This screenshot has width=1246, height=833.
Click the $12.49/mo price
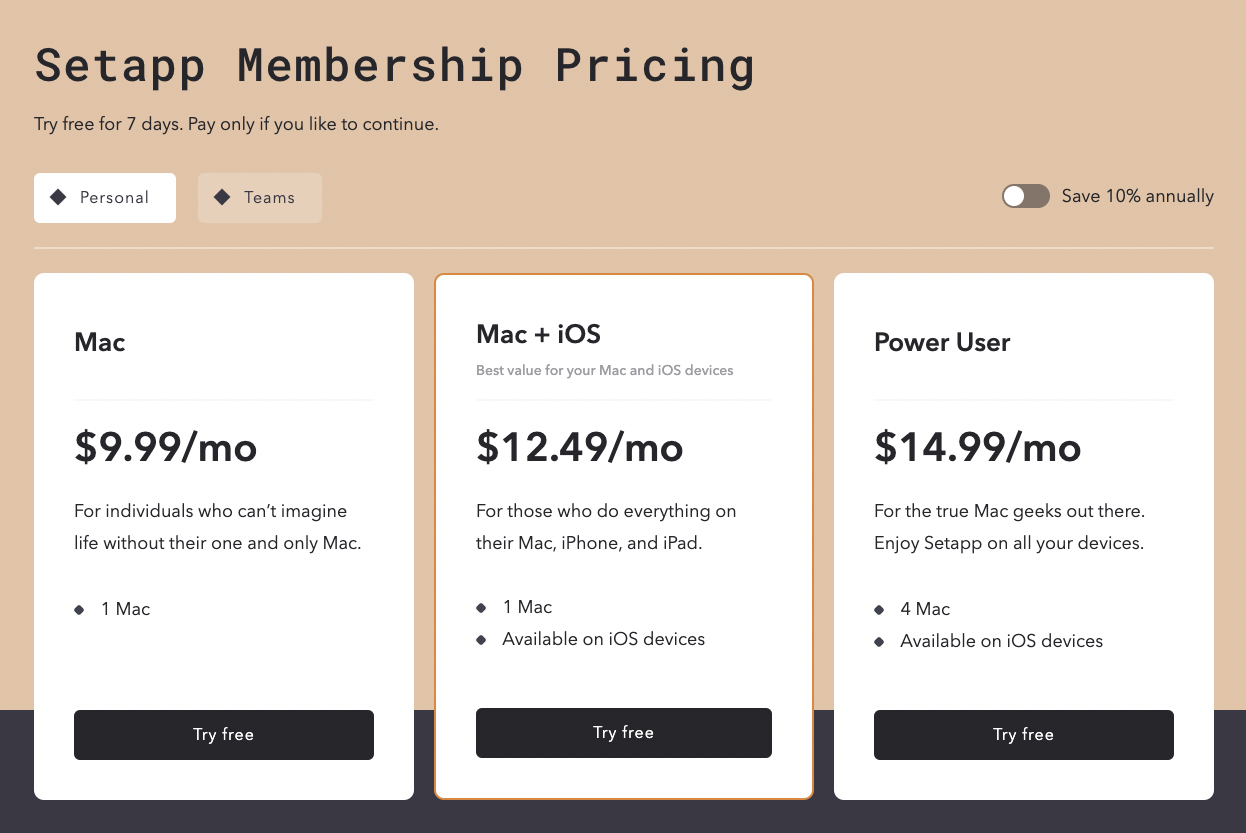click(579, 447)
